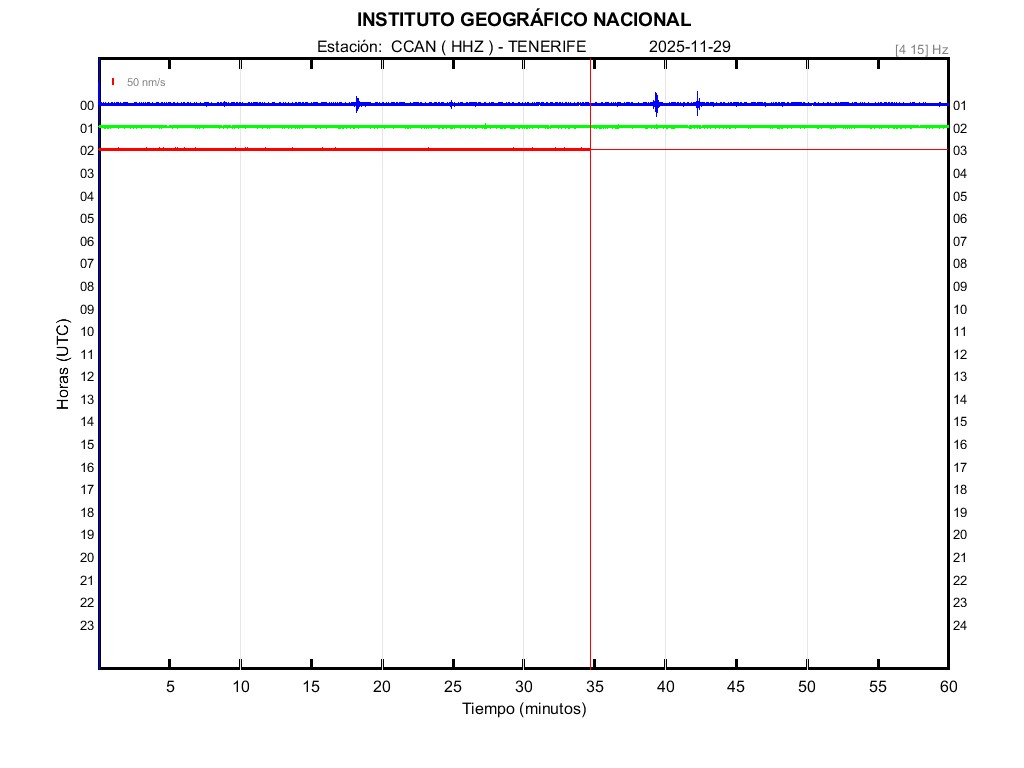Click the title INSTITUTO GEOGRÁFICO NACIONAL
The image size is (1024, 768).
click(x=523, y=20)
